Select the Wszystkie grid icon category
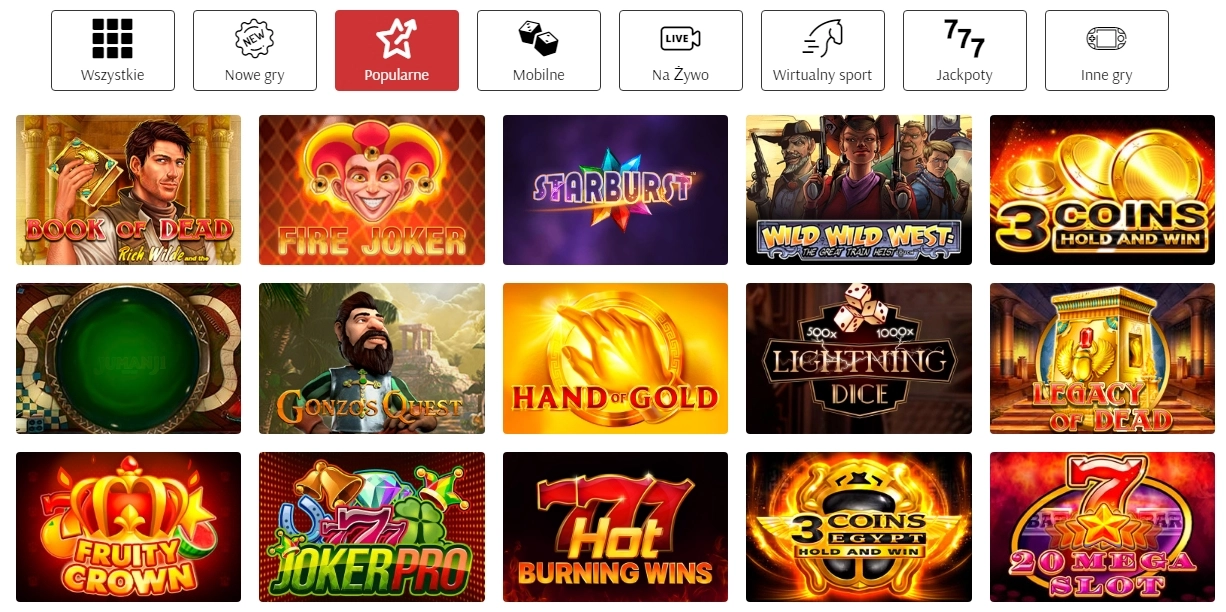Screen dimensions: 1226x612 pyautogui.click(x=112, y=50)
